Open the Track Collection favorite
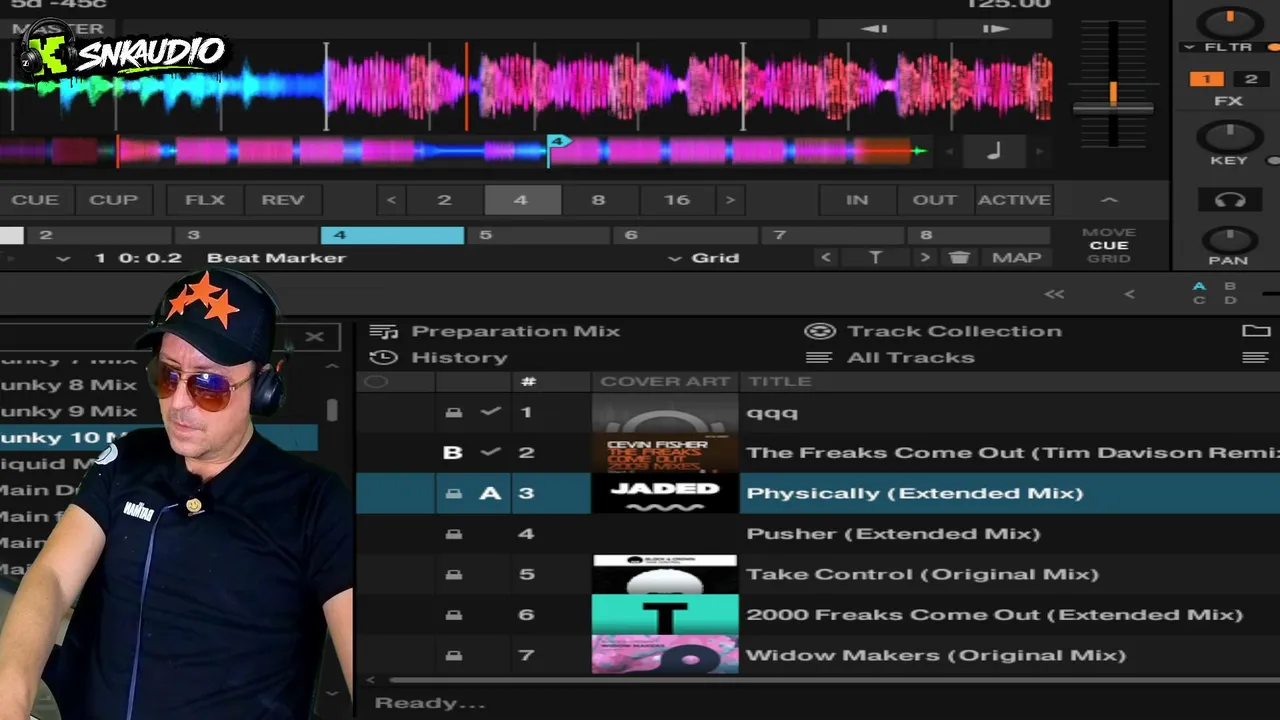The height and width of the screenshot is (720, 1280). point(933,331)
